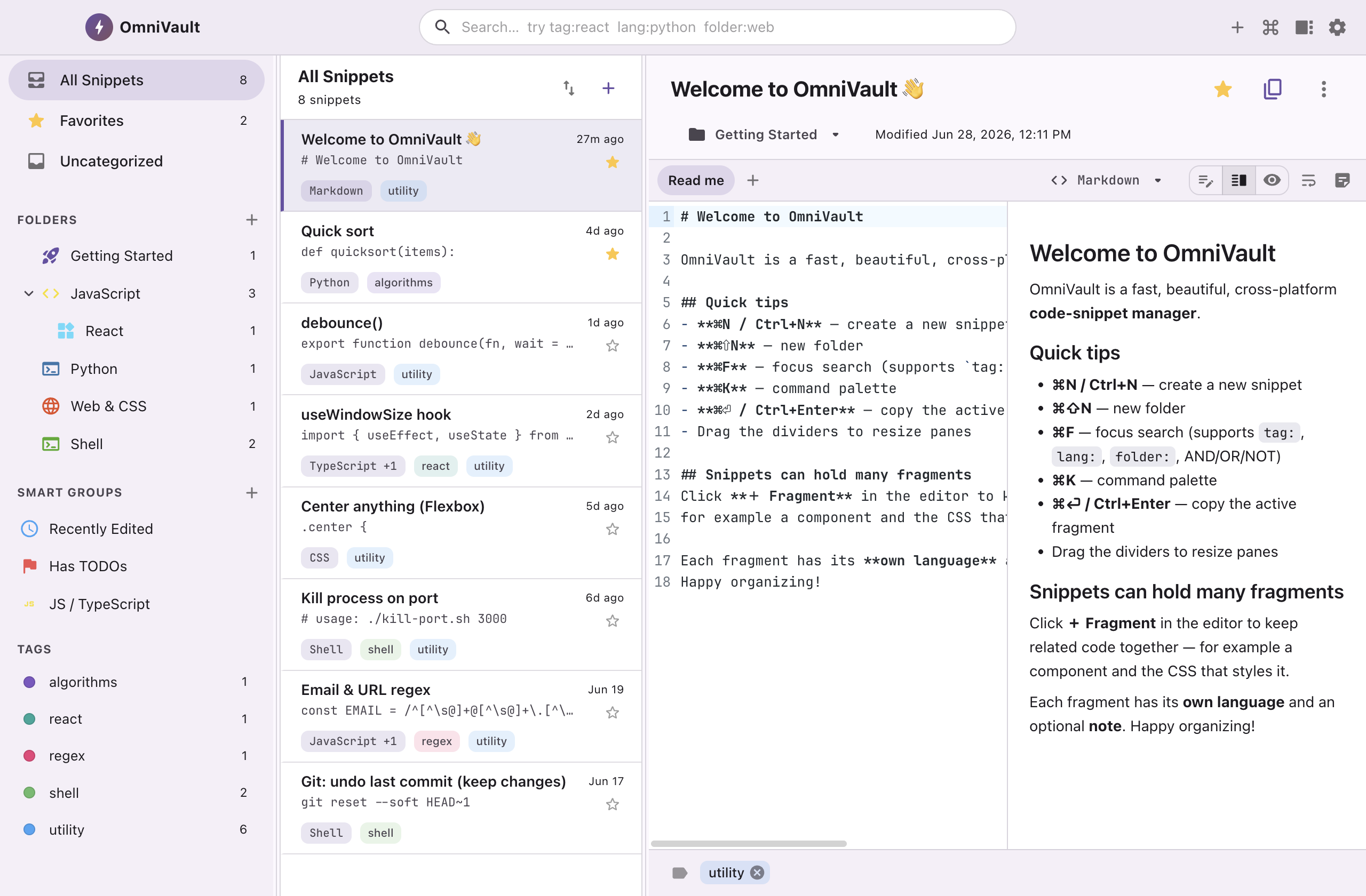Open the Kill process on port snippet
1366x896 pixels.
click(462, 624)
